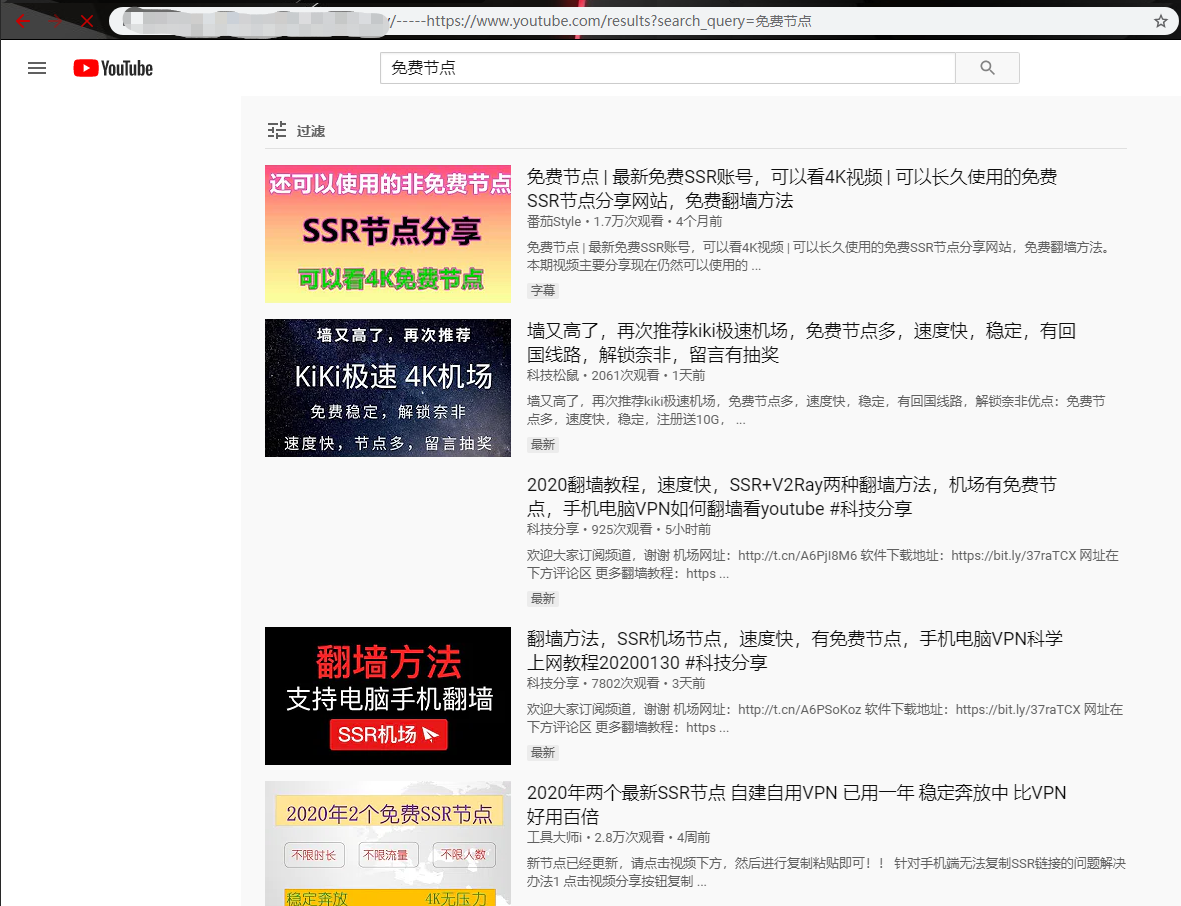This screenshot has height=906, width=1181.
Task: Click the 字幕 badge on first video
Action: pyautogui.click(x=542, y=290)
